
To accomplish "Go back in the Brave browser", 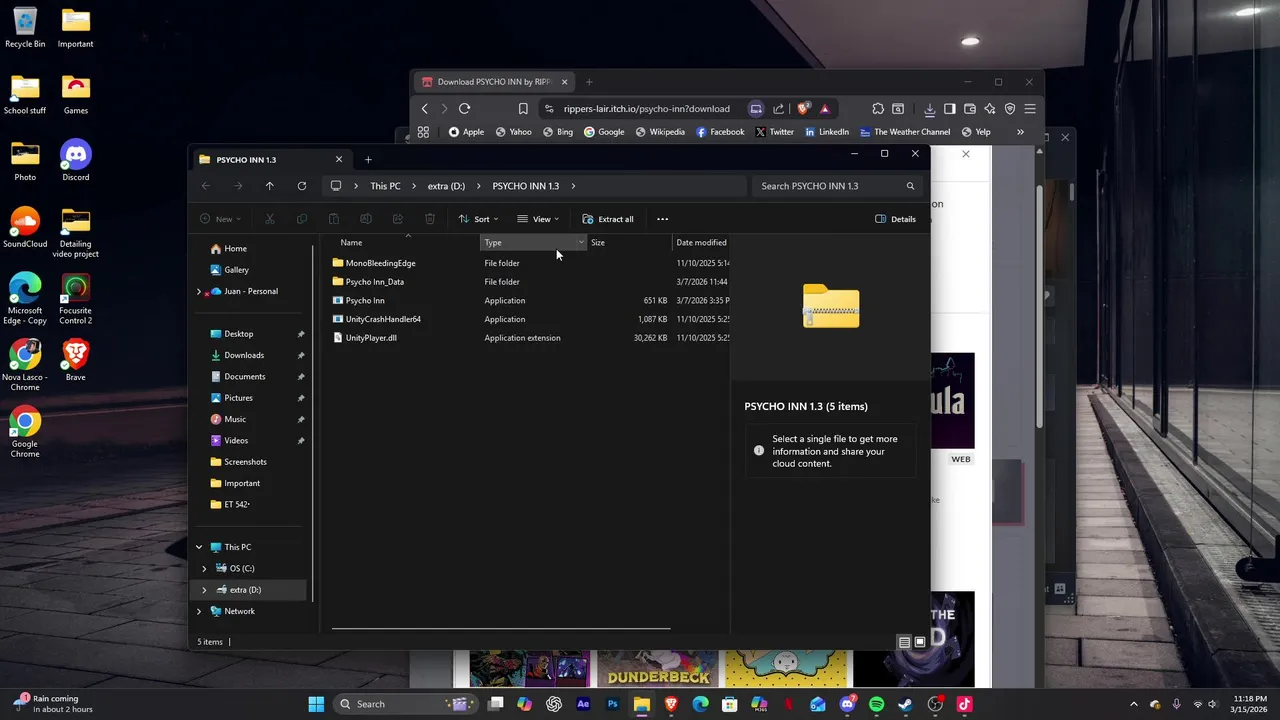I will [x=425, y=109].
